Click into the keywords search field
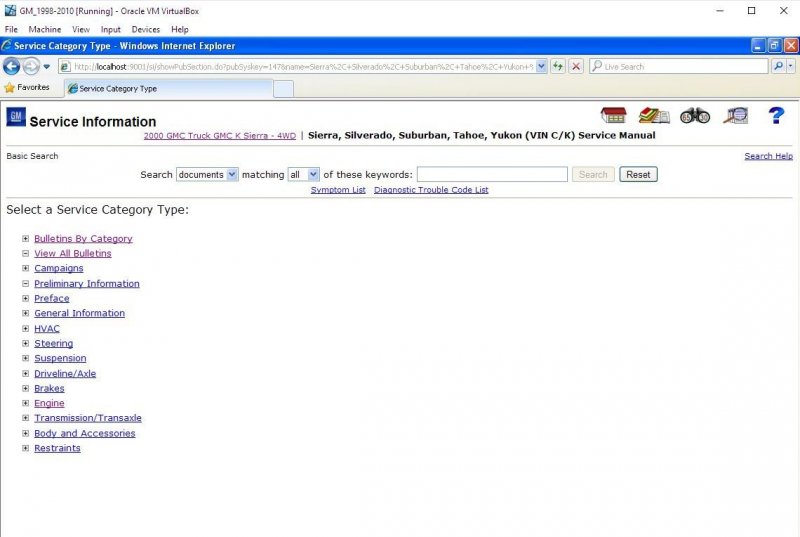 coord(492,174)
